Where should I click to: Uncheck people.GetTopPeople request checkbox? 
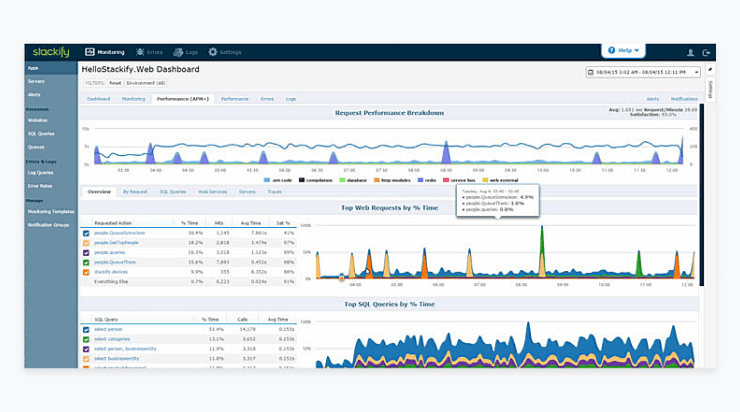(86, 243)
